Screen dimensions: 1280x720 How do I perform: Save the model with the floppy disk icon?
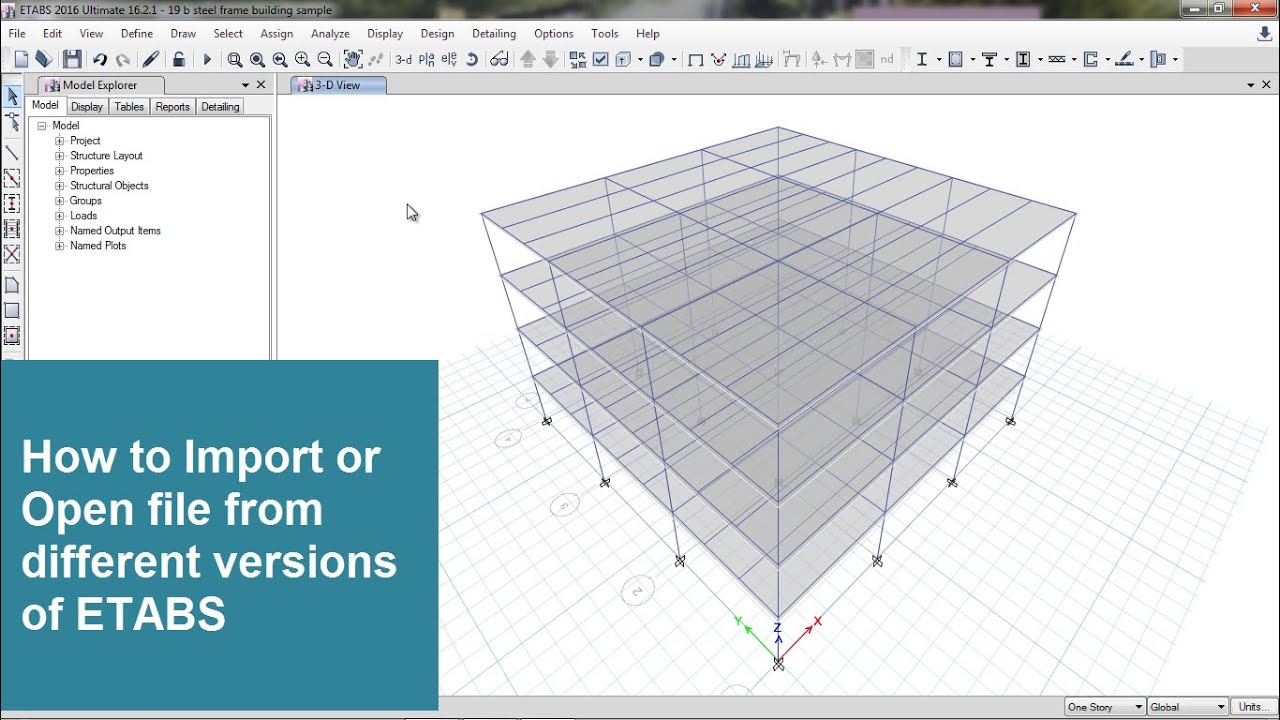[x=72, y=60]
